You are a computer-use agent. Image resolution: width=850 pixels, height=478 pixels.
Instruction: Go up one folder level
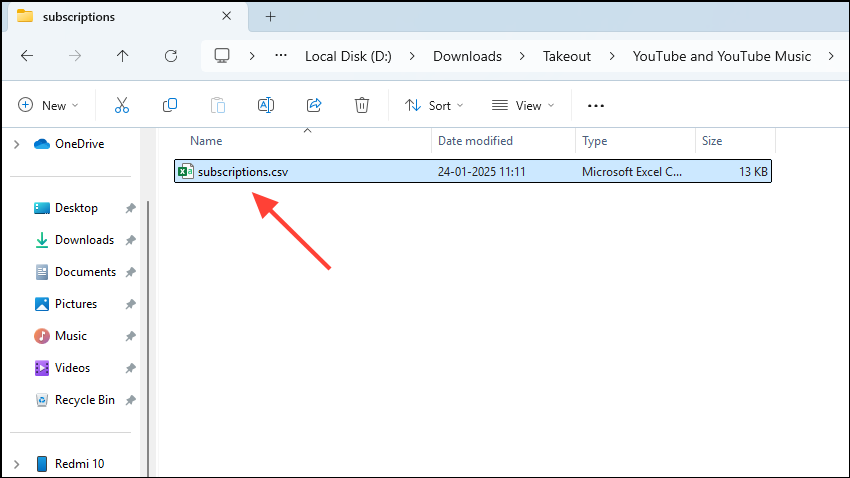(123, 56)
